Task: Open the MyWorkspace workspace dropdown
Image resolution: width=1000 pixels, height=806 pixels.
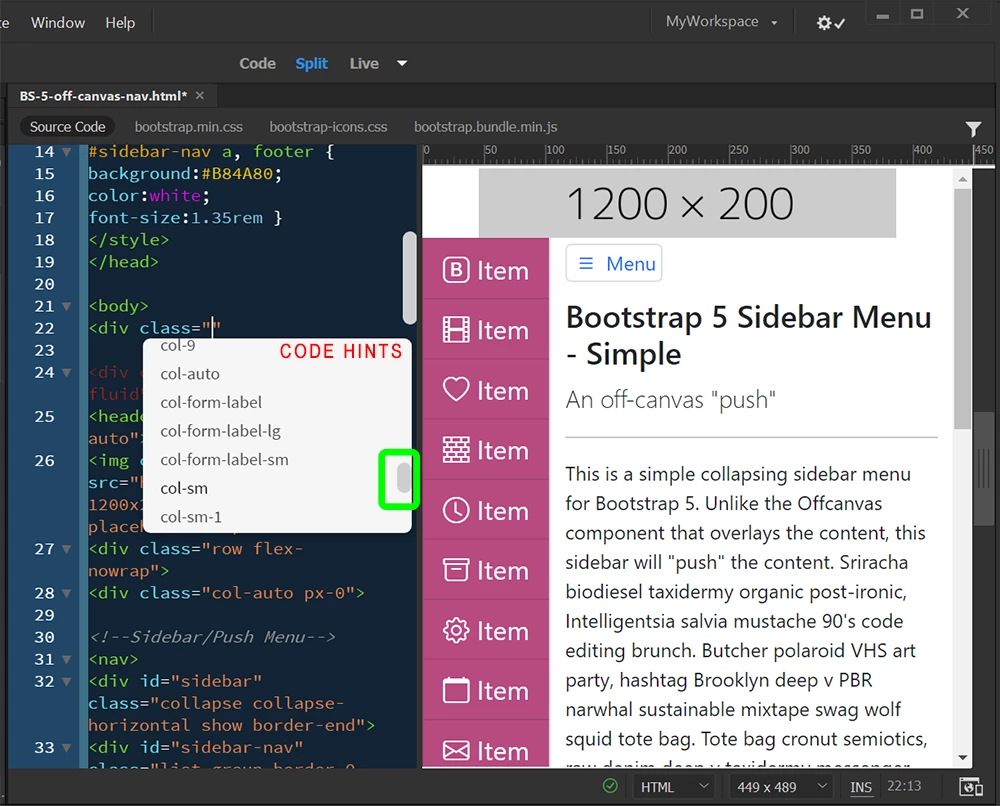Action: coord(721,22)
